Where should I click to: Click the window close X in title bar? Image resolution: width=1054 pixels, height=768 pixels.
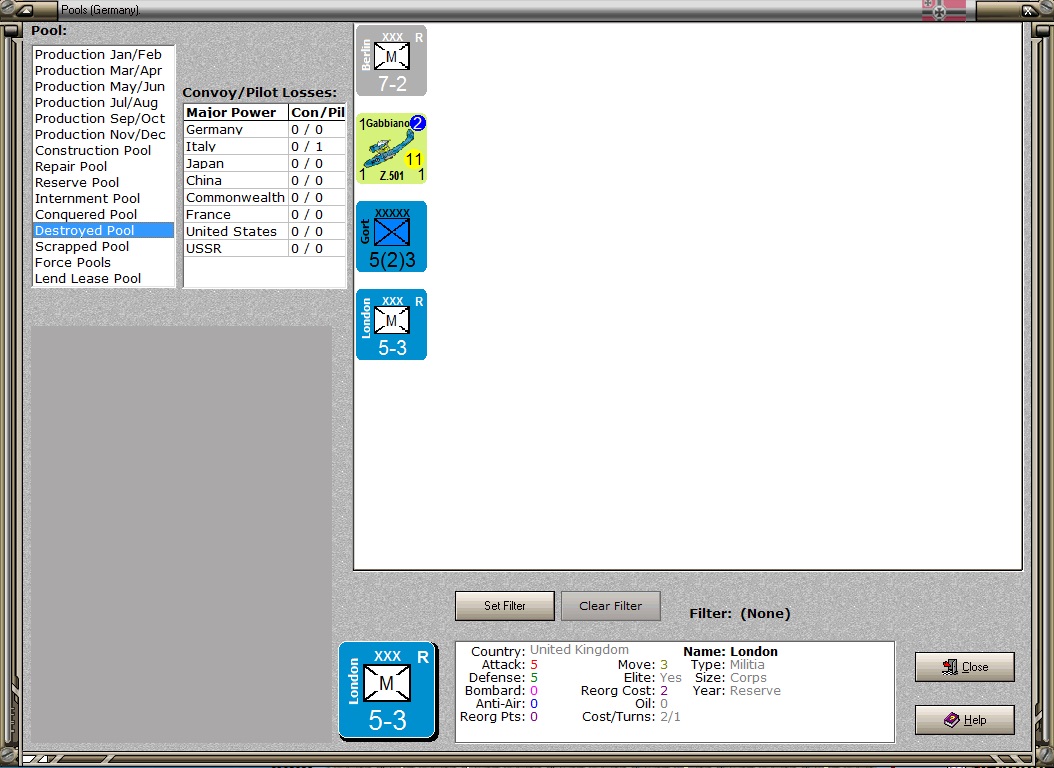[x=1028, y=10]
